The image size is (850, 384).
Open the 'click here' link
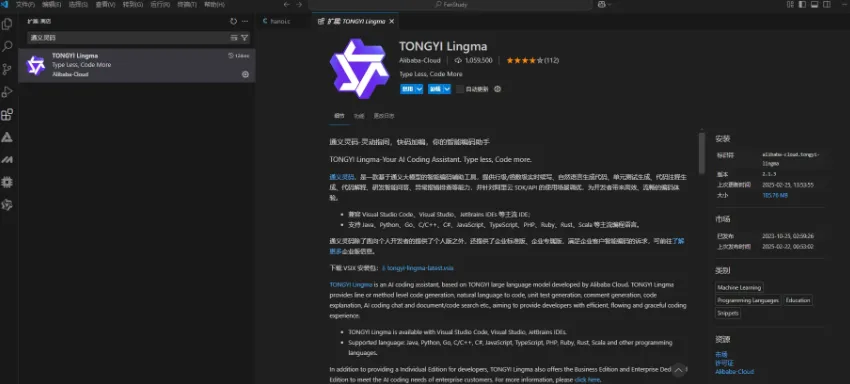click(x=587, y=380)
